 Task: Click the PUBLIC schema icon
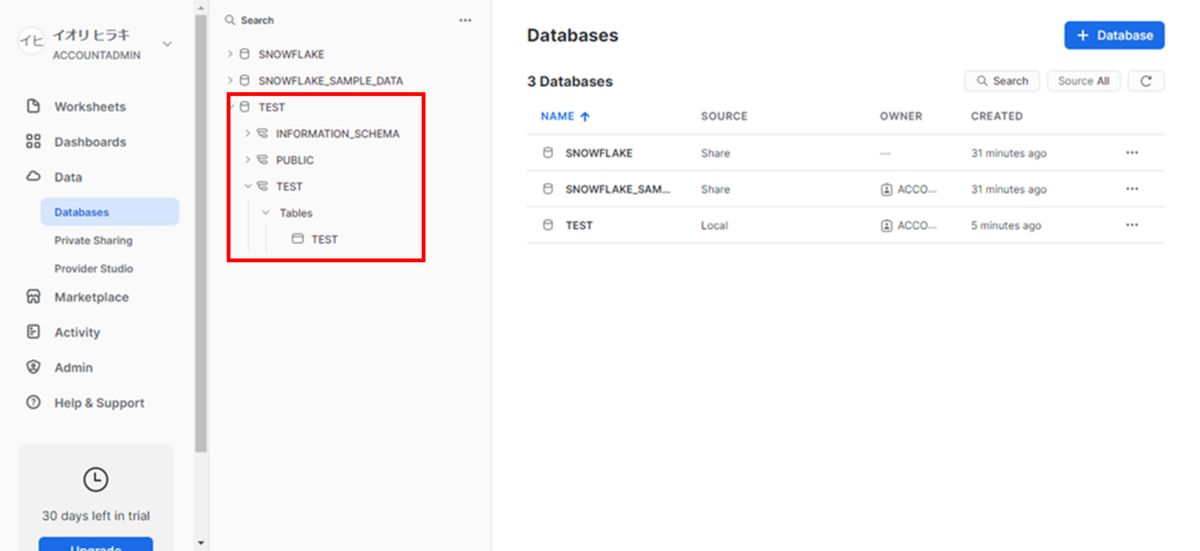click(x=263, y=160)
